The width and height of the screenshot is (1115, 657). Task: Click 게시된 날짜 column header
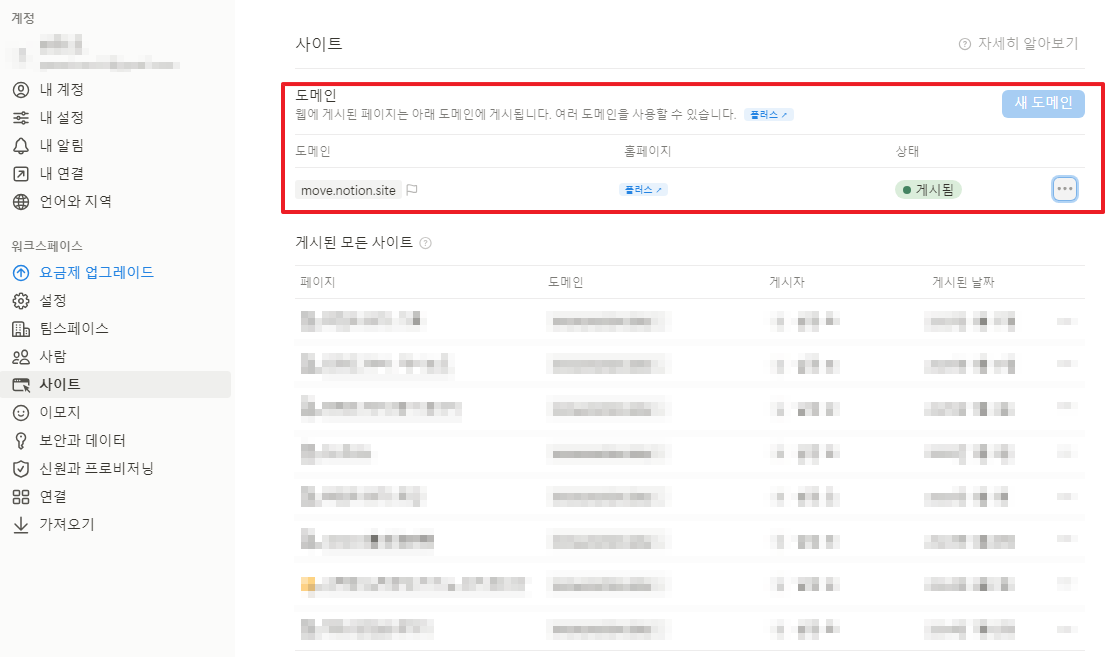[964, 282]
